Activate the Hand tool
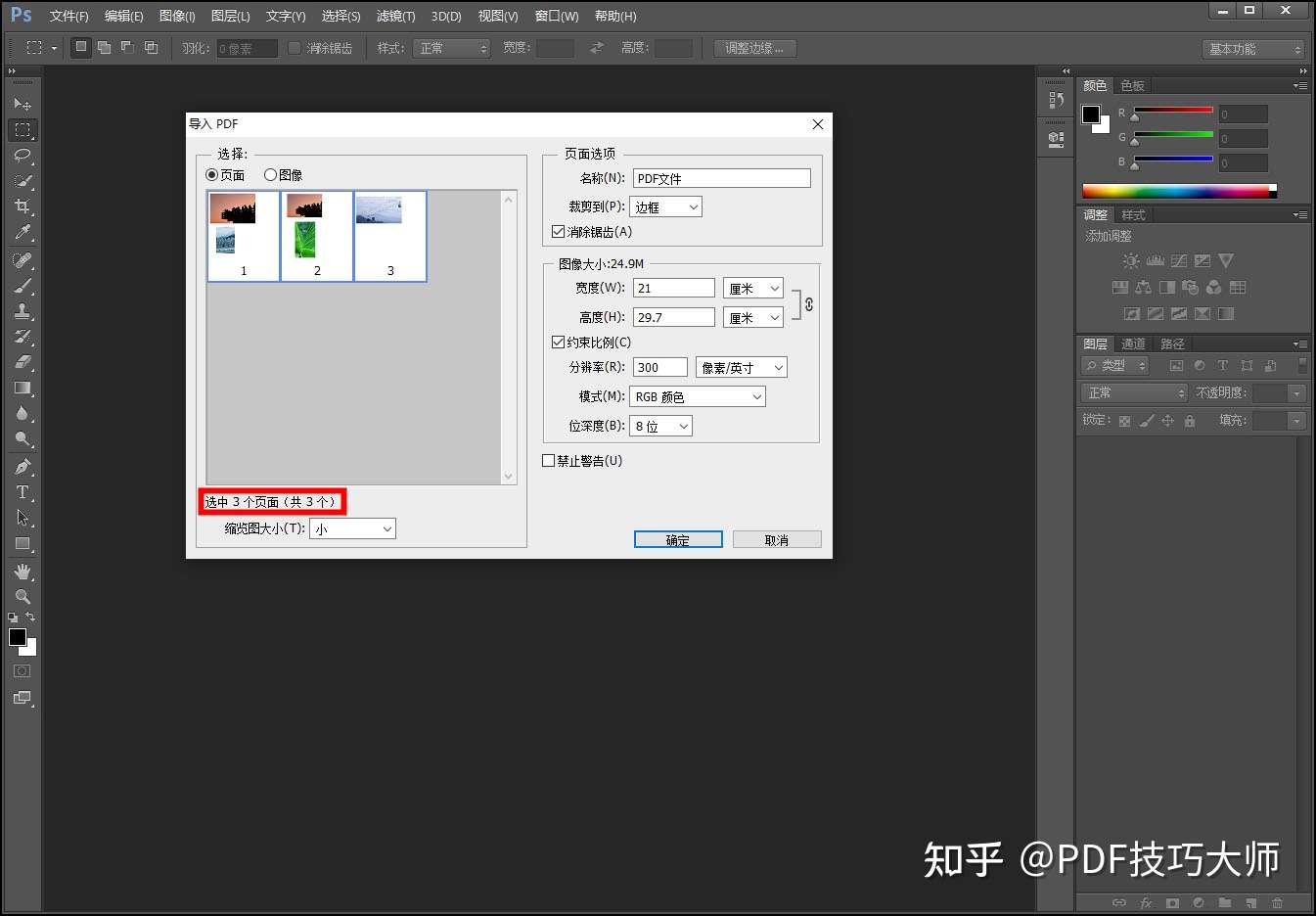Screen dimensions: 1316x916 pos(23,571)
